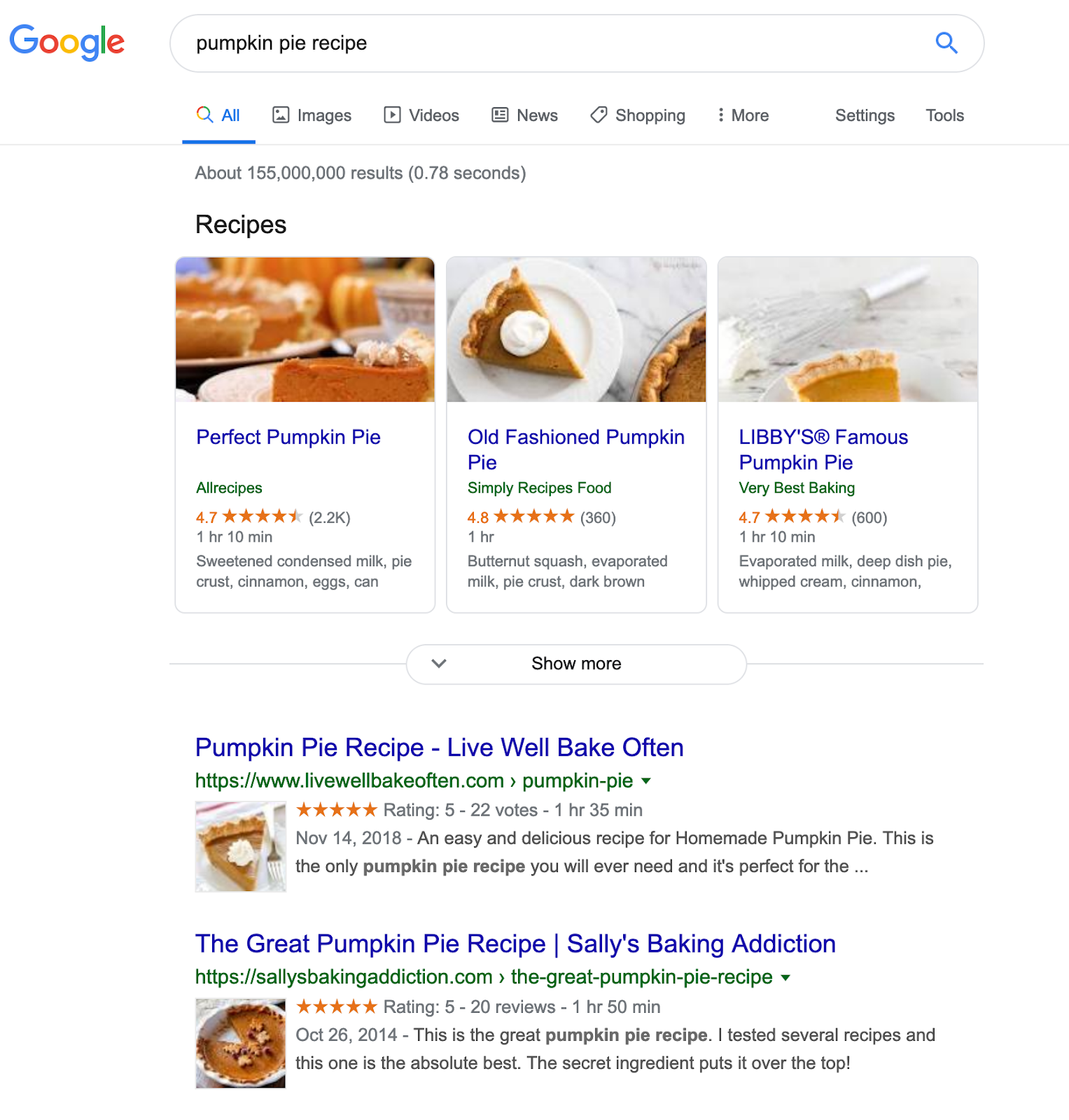
Task: Switch to the Videos tab
Action: point(421,115)
